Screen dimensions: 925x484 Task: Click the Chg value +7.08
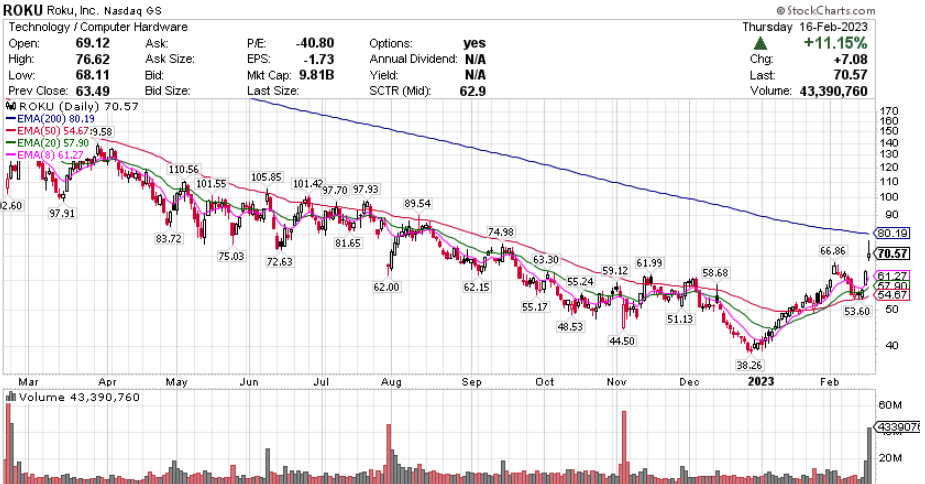coord(850,59)
